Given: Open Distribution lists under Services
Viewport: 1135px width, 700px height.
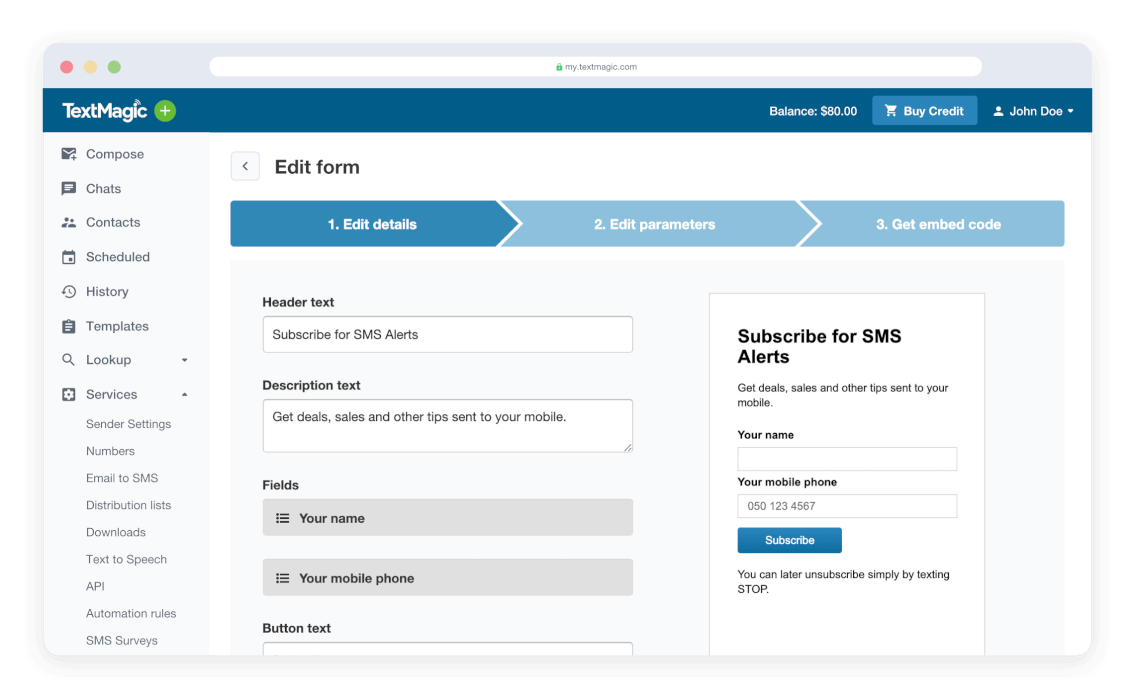Looking at the screenshot, I should tap(129, 505).
